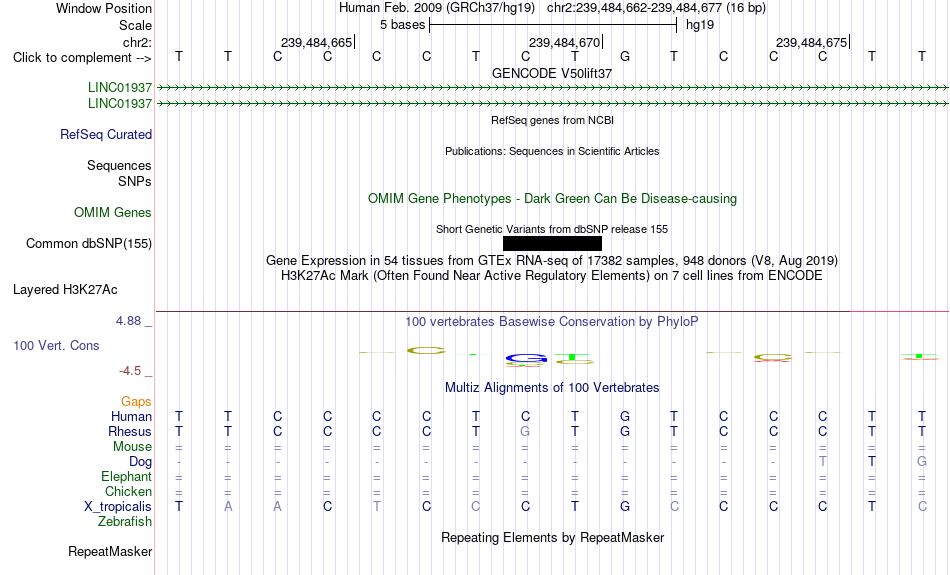
Task: Click the '5 bases' scale label
Action: coord(402,25)
